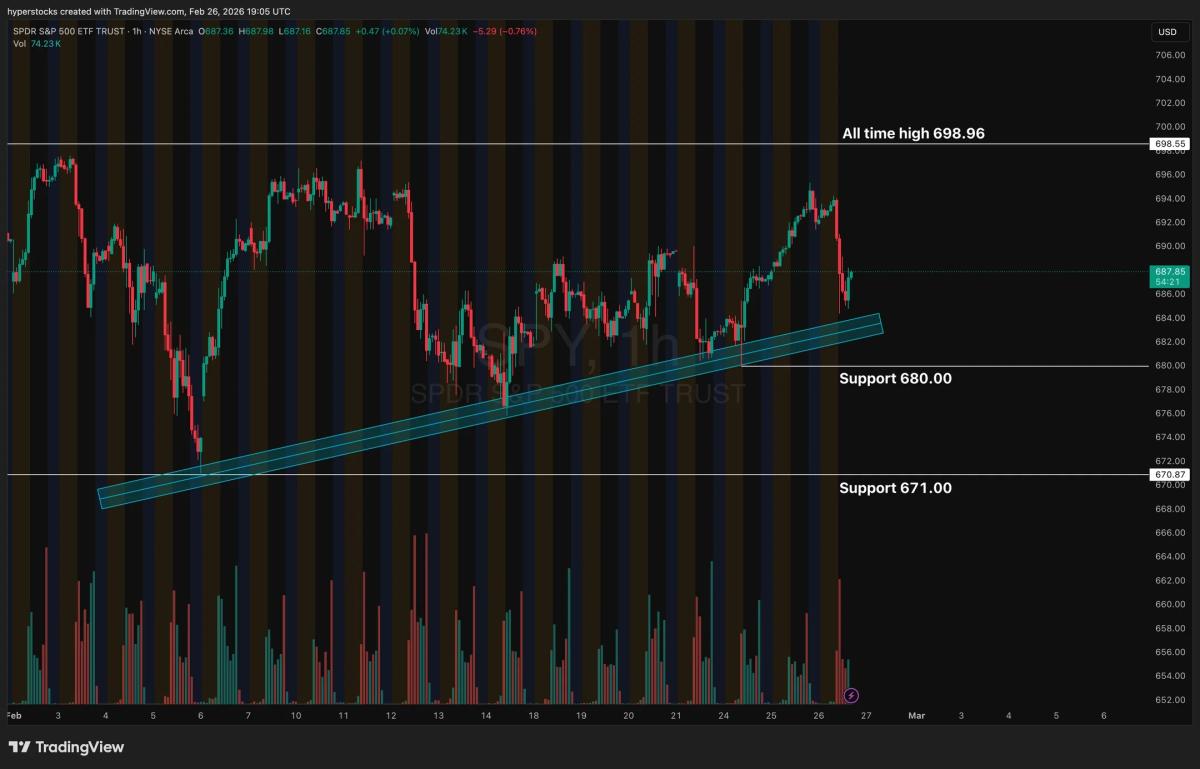
Task: Click the 698.55 price tag on the scale
Action: [1168, 144]
